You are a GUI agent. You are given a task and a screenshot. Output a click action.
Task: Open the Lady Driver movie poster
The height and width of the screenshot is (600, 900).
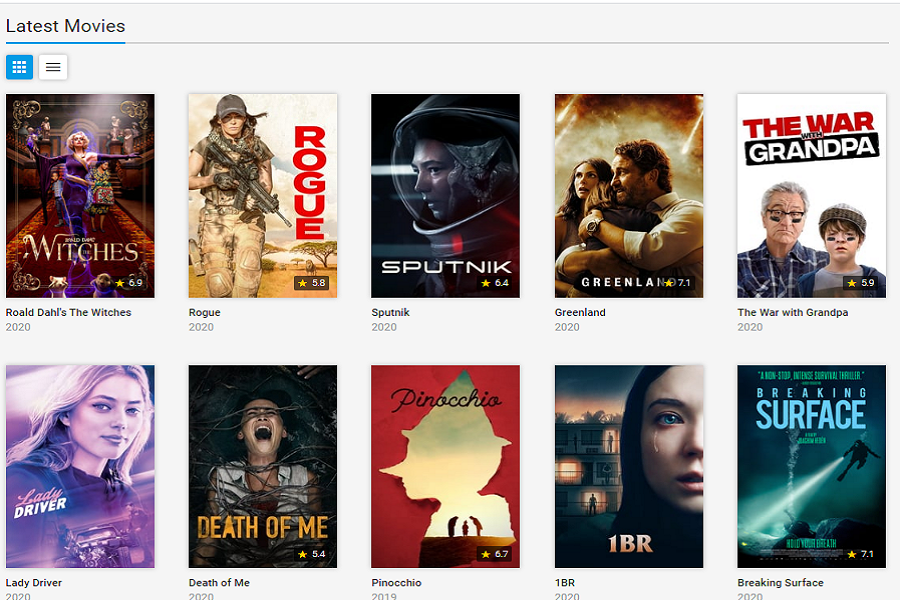[80, 466]
